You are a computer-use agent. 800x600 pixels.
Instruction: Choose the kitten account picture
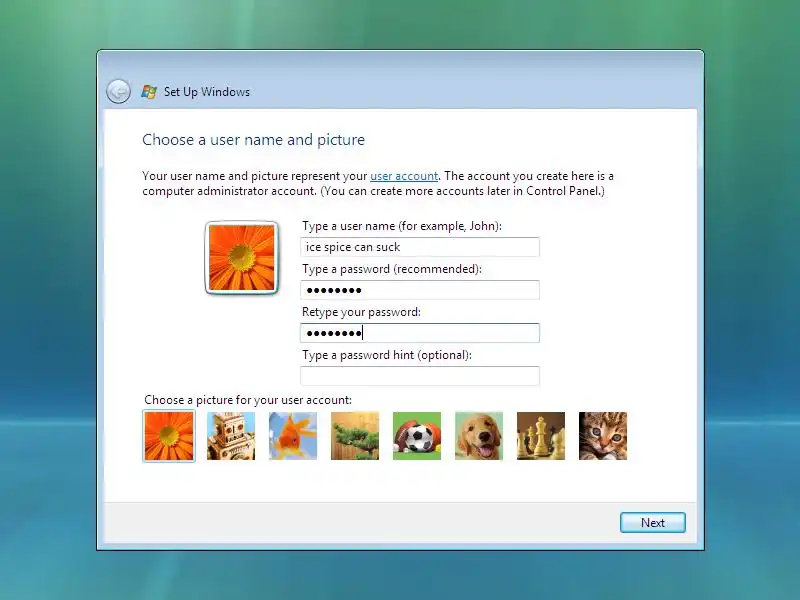(603, 436)
